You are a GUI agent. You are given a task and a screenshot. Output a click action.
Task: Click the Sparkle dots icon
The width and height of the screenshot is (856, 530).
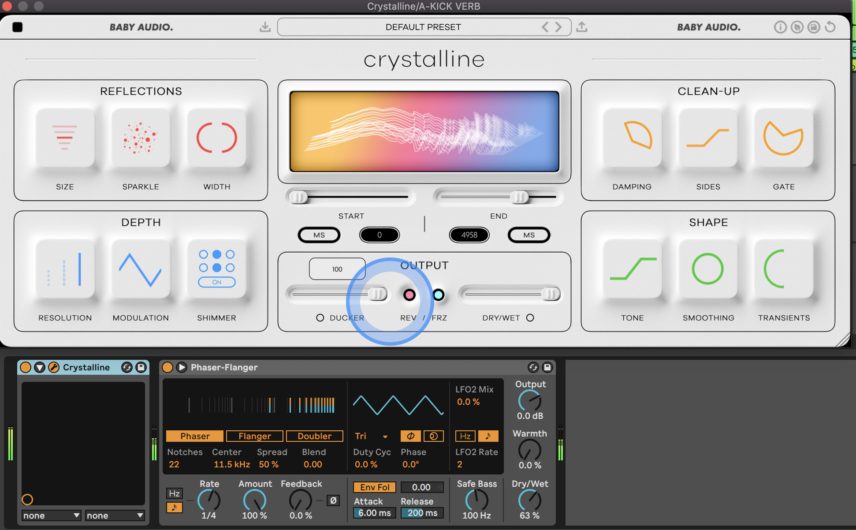click(x=140, y=138)
